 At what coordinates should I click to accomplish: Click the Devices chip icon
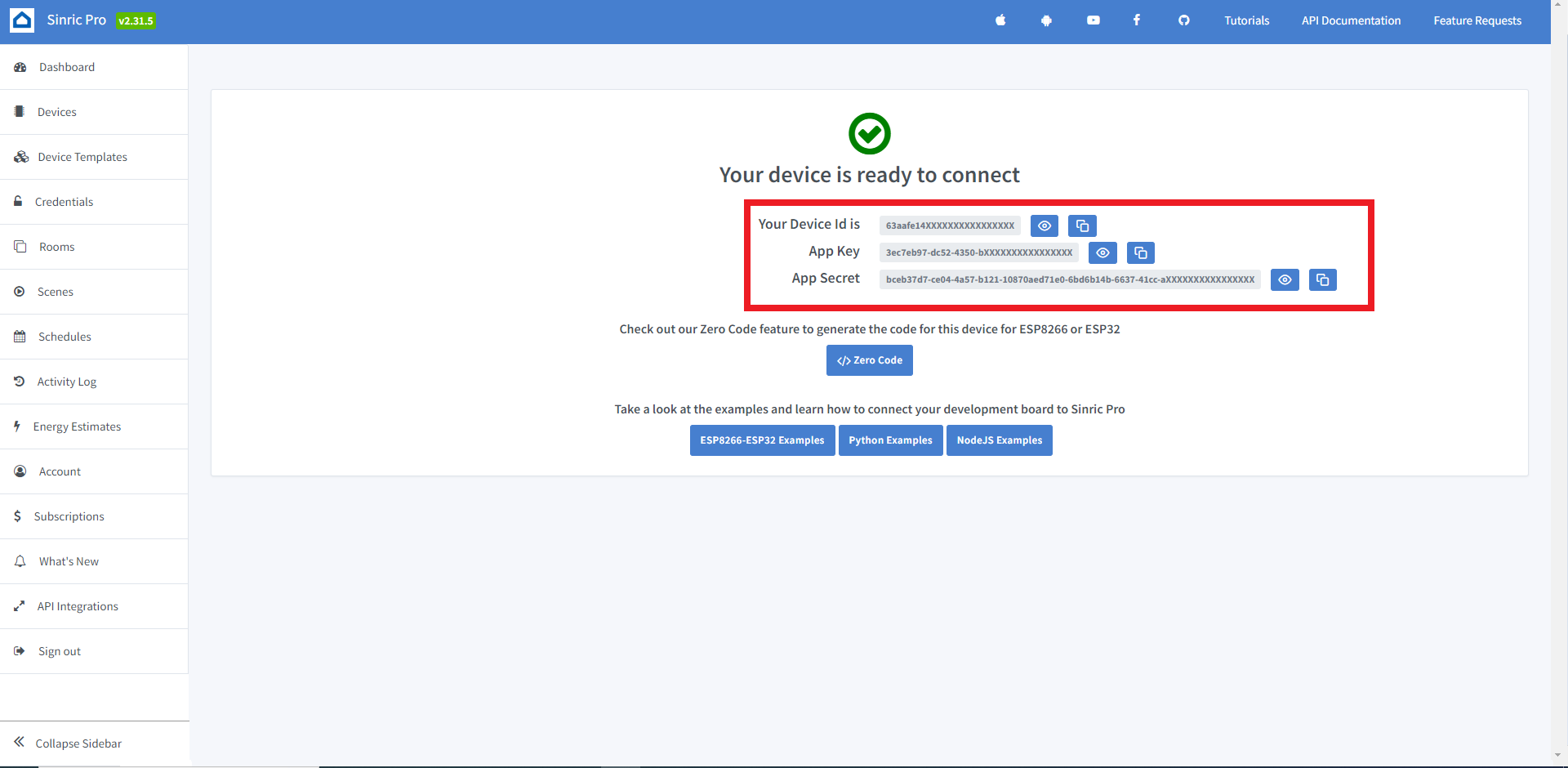[20, 111]
